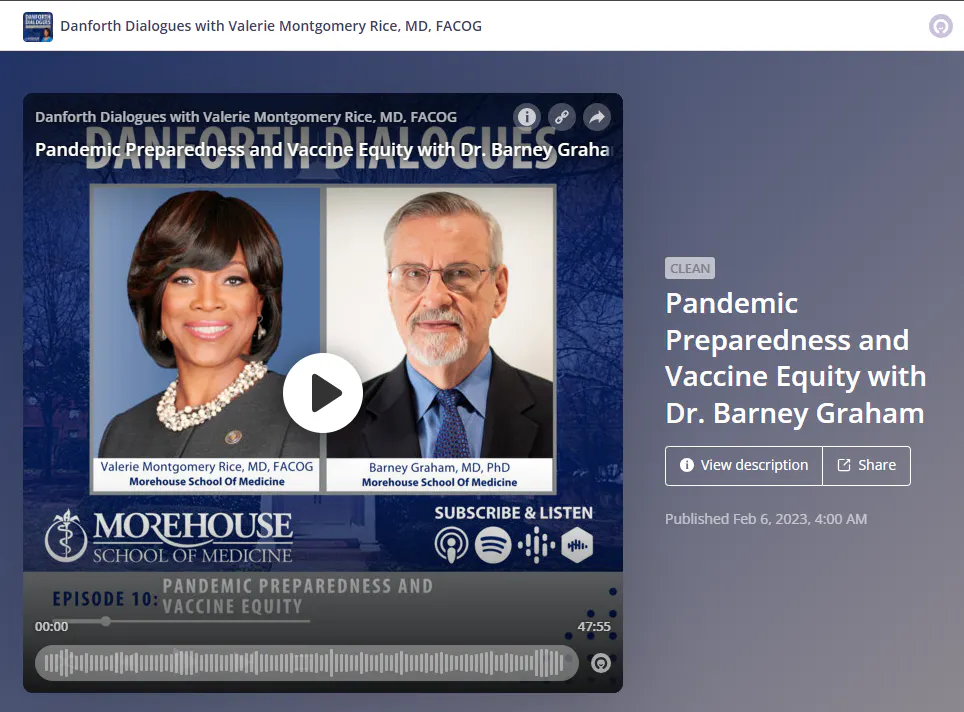Open Danforth Dialogues title in header
This screenshot has height=712, width=964.
pos(271,26)
